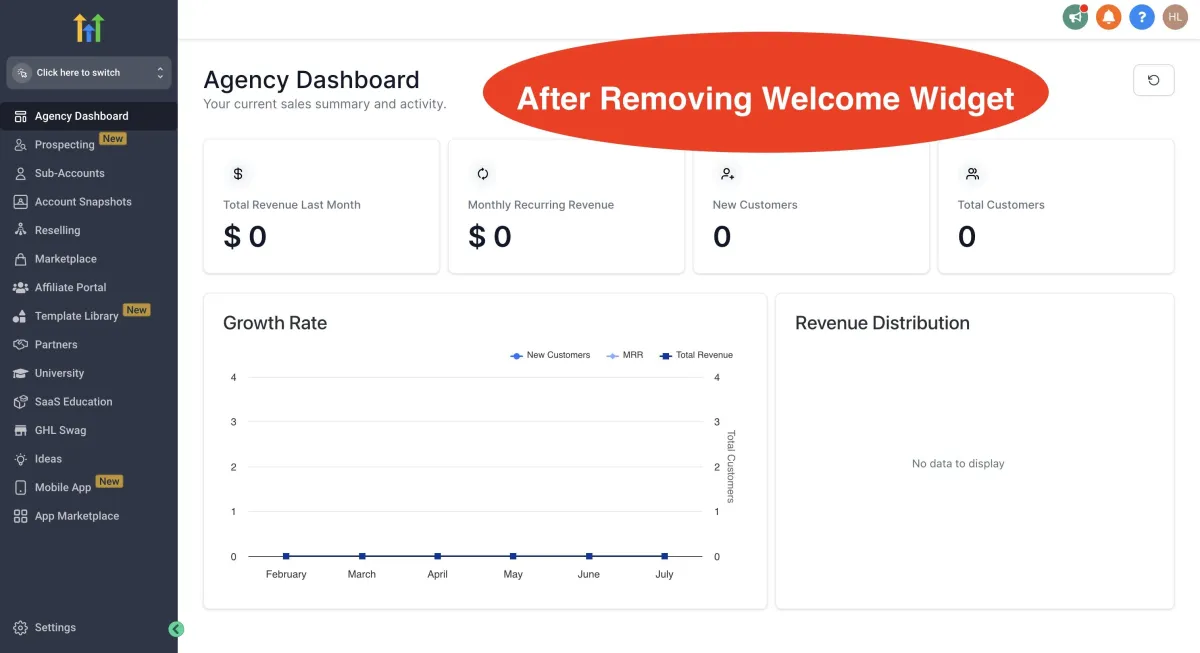
Task: Toggle MRR series in chart legend
Action: [x=625, y=355]
